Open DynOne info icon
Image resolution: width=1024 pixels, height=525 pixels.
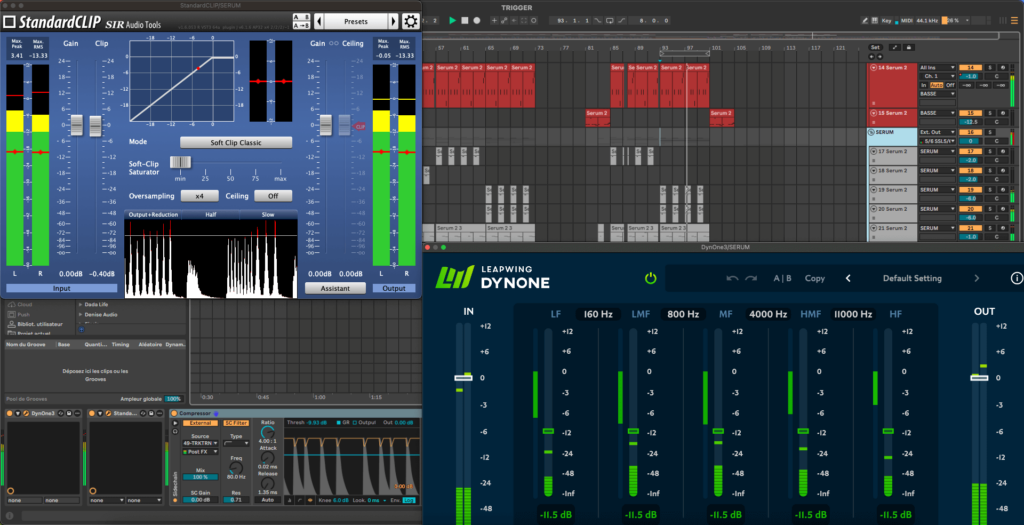1016,278
